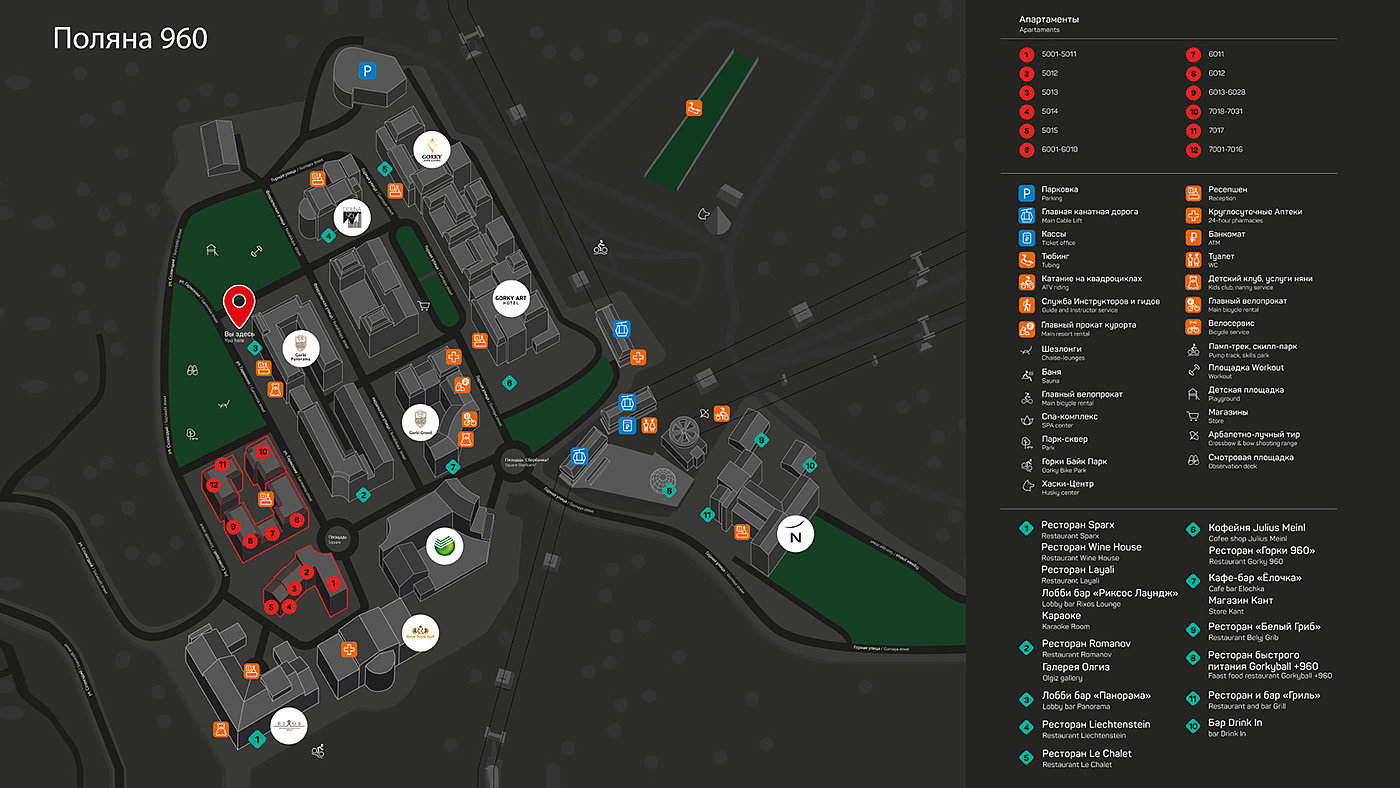Viewport: 1400px width, 788px height.
Task: Select the teal marker 9 on the map
Action: pyautogui.click(x=761, y=440)
